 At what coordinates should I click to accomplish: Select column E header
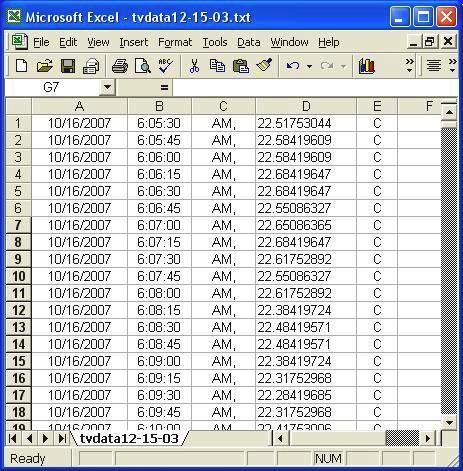(x=377, y=106)
